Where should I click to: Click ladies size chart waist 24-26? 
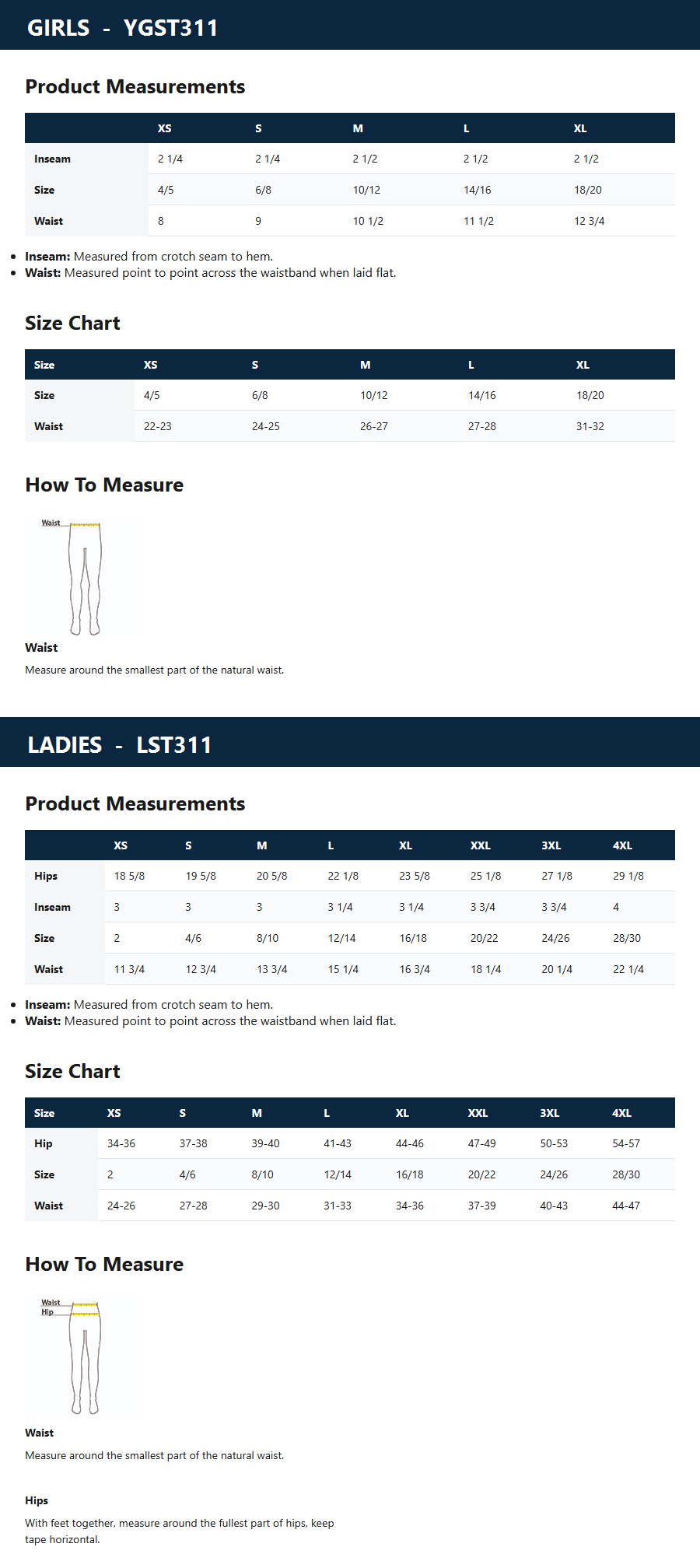pyautogui.click(x=121, y=1206)
